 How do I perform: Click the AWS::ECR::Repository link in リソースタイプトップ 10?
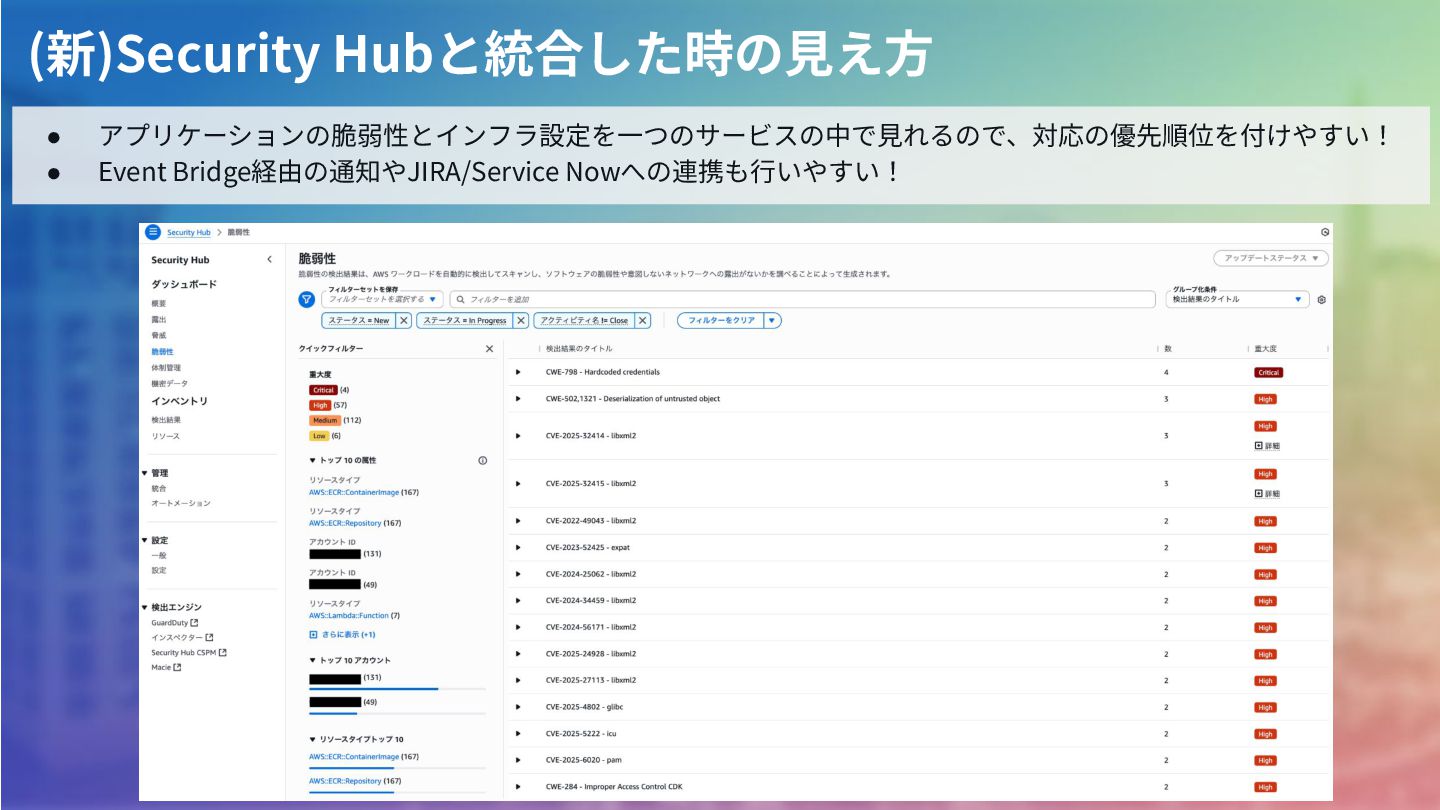345,781
